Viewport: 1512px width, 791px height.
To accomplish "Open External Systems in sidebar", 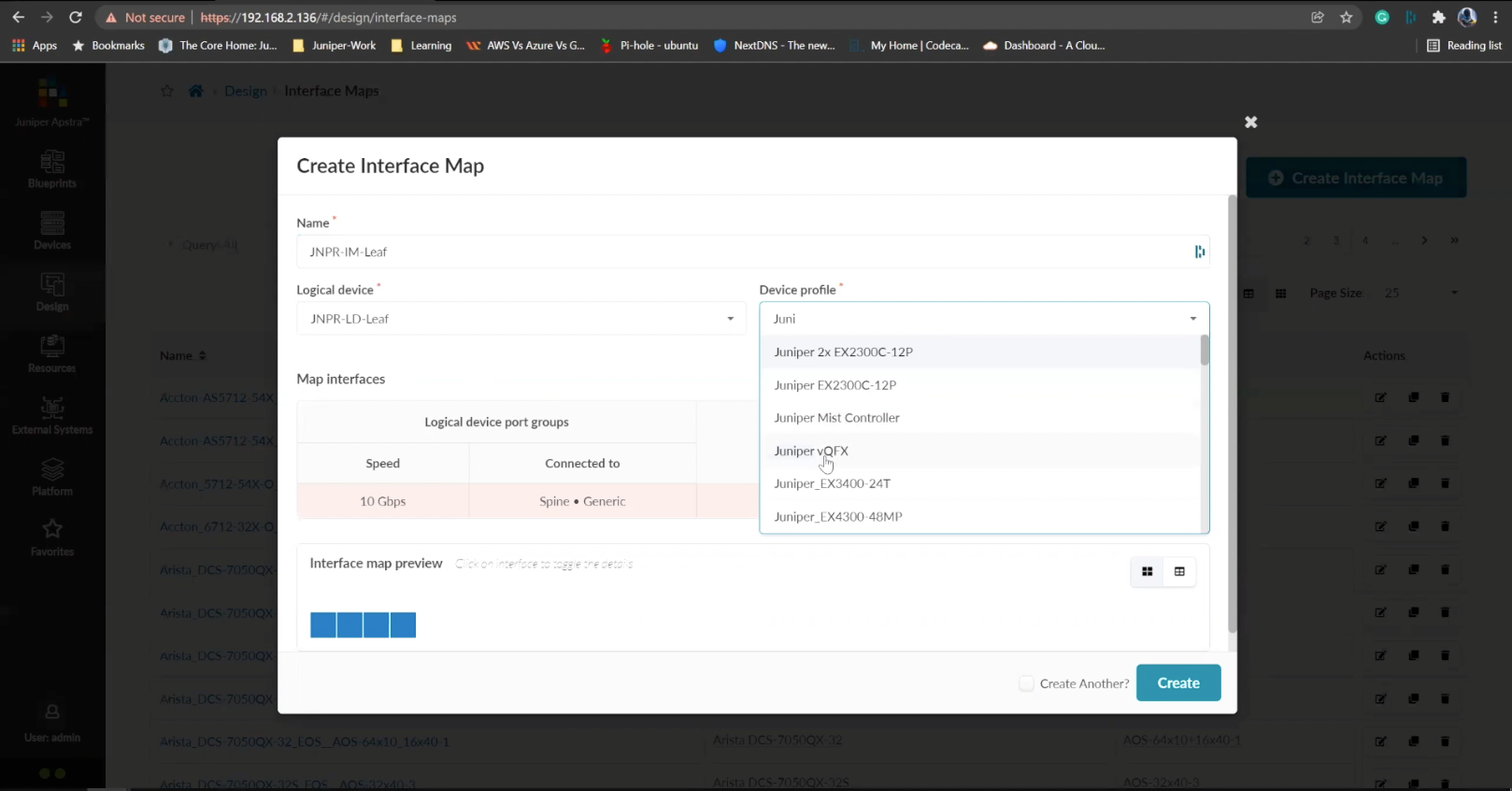I will pos(52,416).
